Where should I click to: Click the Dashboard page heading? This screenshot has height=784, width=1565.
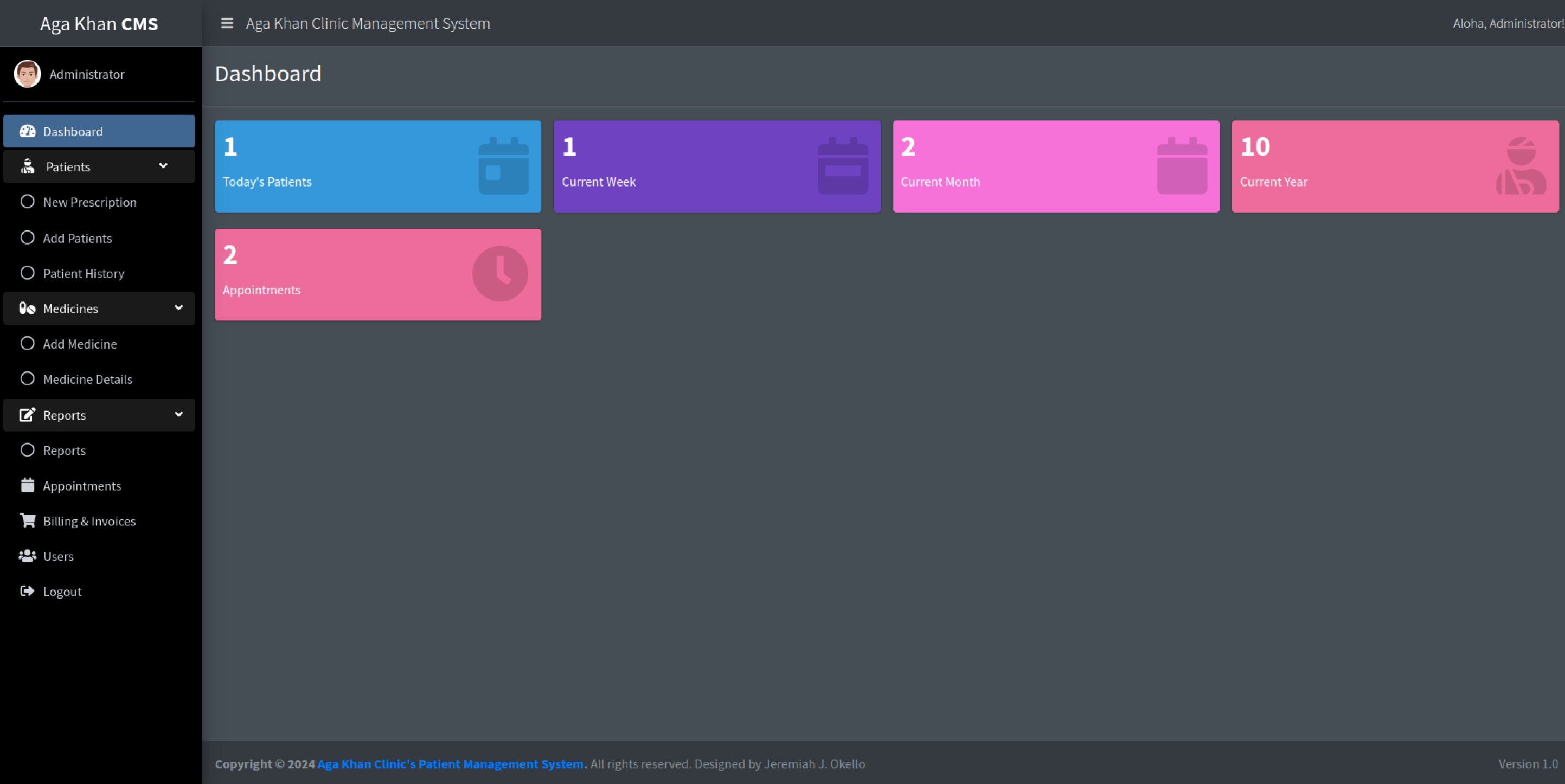tap(268, 74)
